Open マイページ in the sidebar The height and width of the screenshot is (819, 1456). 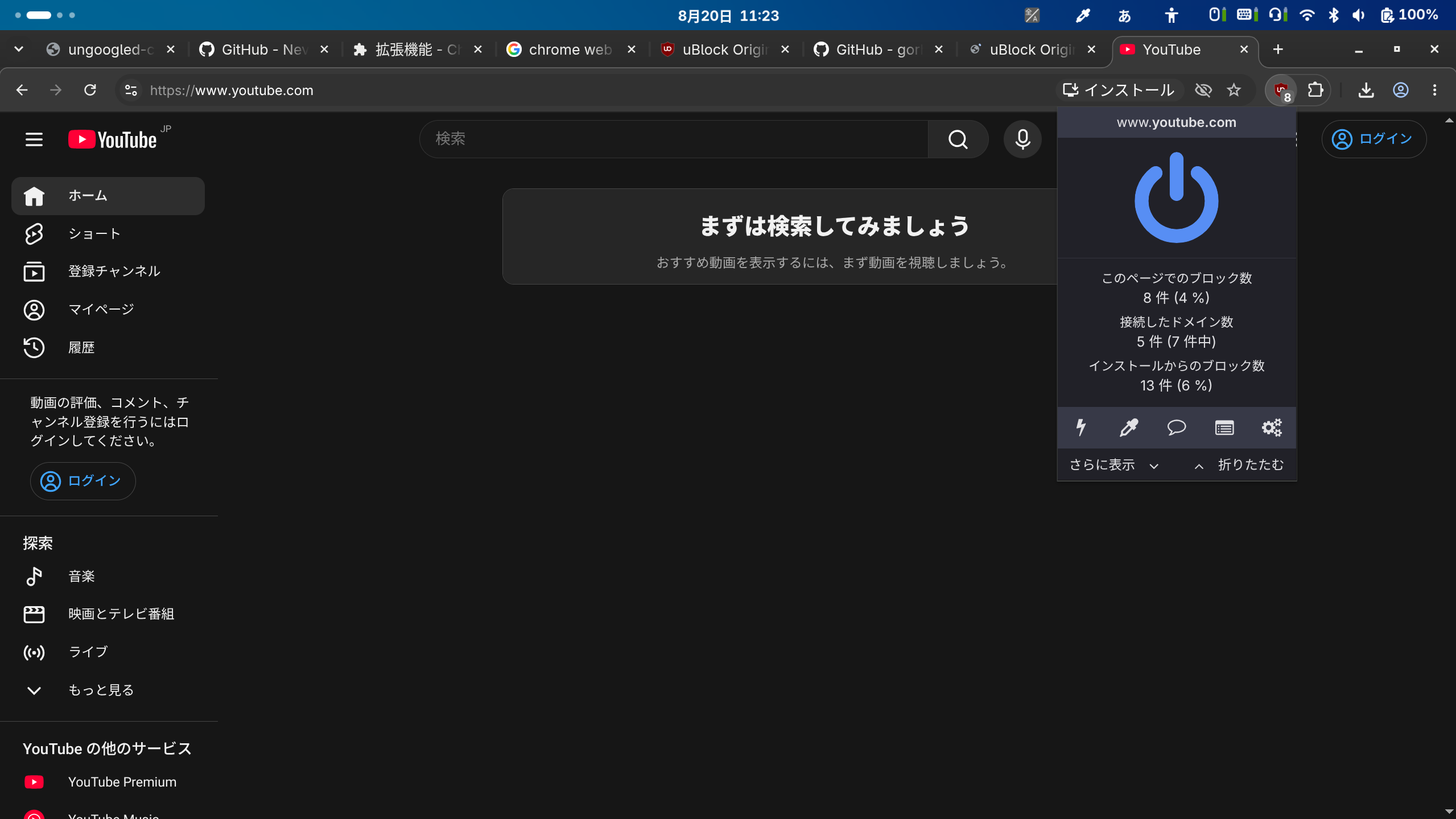[108, 310]
